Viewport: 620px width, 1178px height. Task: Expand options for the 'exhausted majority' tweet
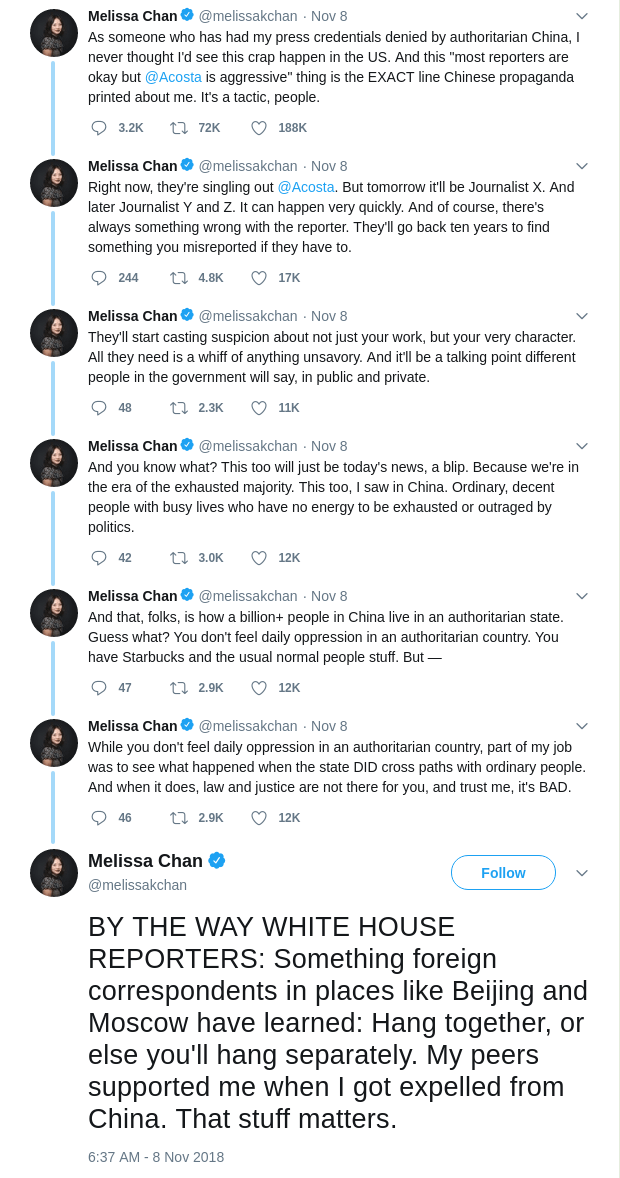pyautogui.click(x=582, y=446)
